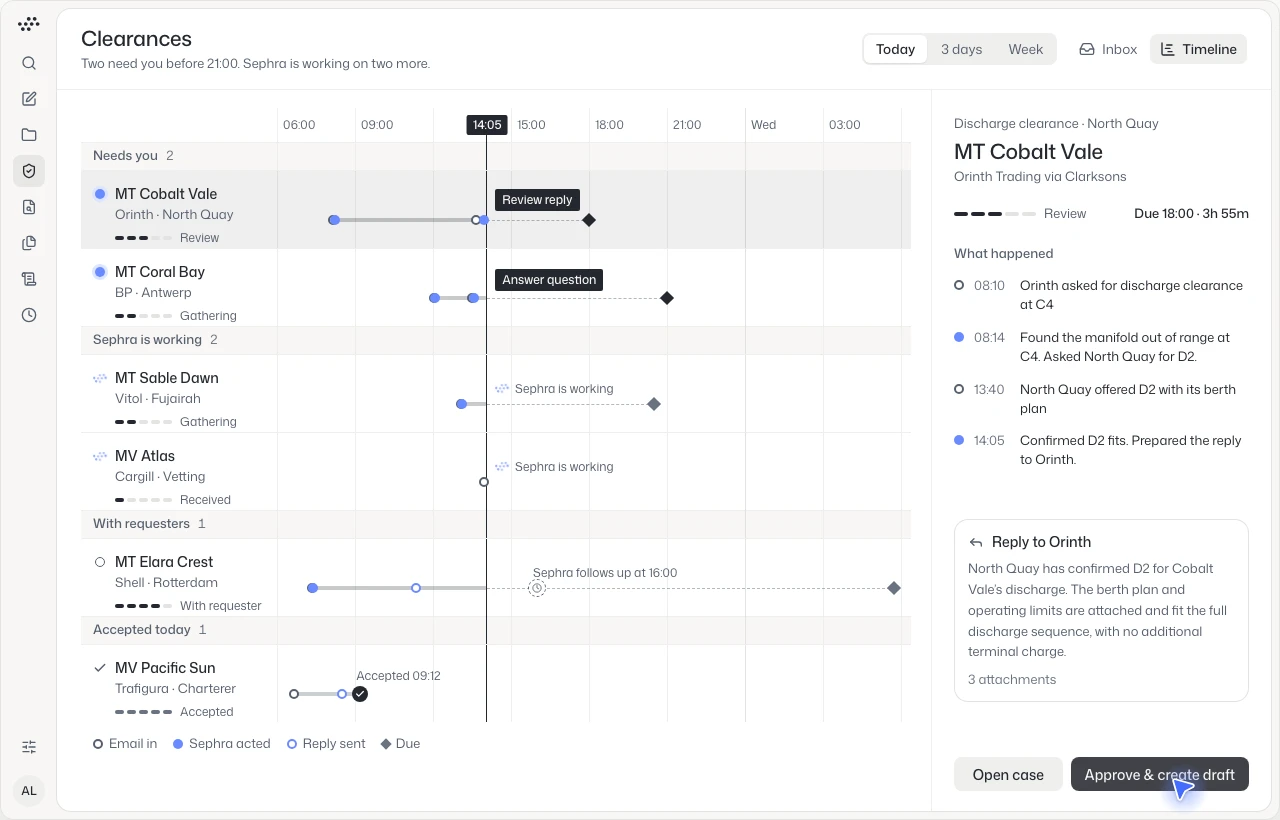Viewport: 1280px width, 820px height.
Task: Open the search icon in sidebar
Action: pos(29,63)
